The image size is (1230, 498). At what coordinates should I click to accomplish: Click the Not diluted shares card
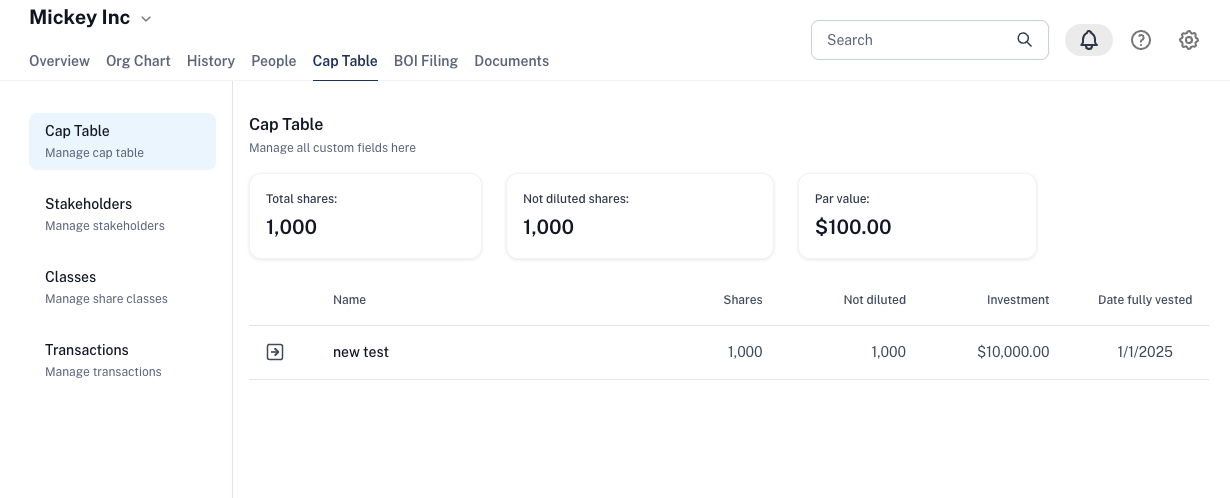pyautogui.click(x=640, y=216)
